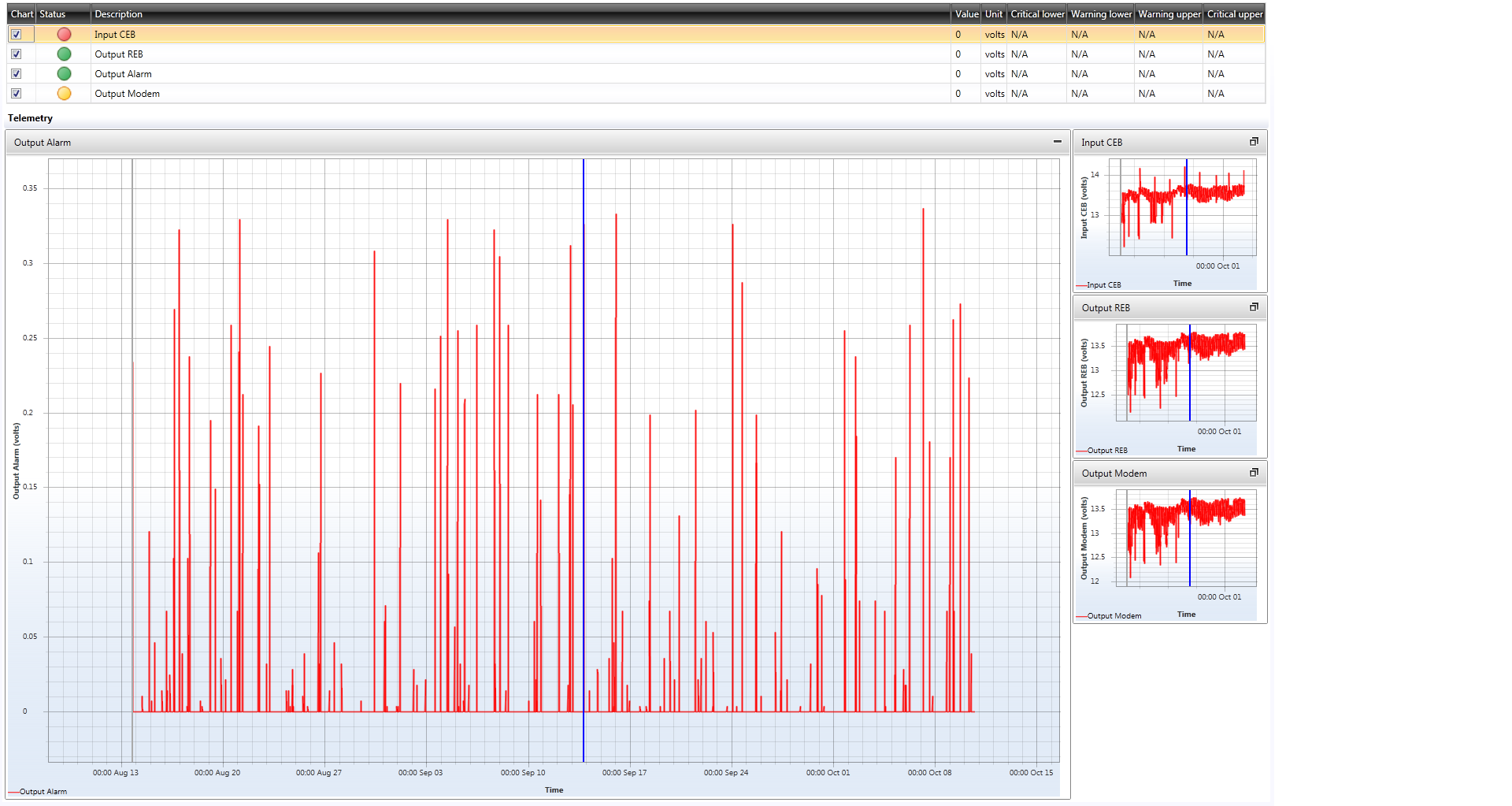The image size is (1512, 806).
Task: Maximize the Output Modem chart panel
Action: coord(1254,473)
